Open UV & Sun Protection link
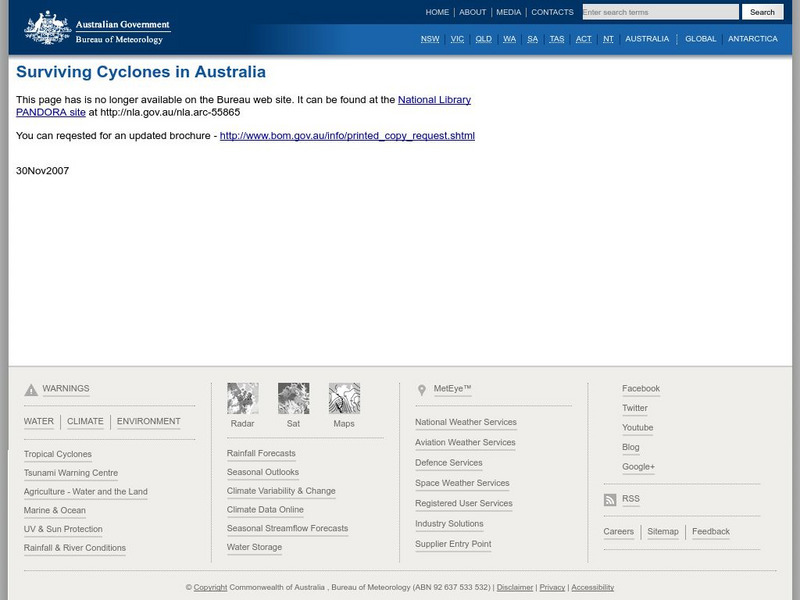The width and height of the screenshot is (800, 600). click(63, 529)
